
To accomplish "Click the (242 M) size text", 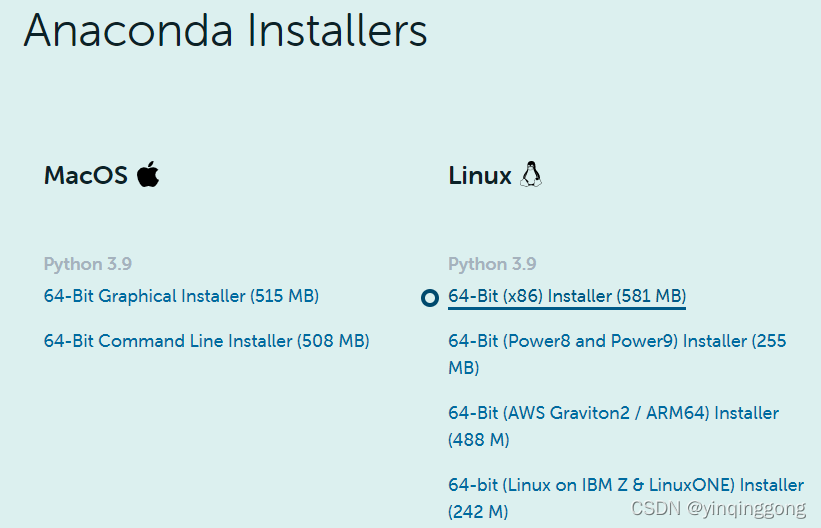I will (478, 511).
